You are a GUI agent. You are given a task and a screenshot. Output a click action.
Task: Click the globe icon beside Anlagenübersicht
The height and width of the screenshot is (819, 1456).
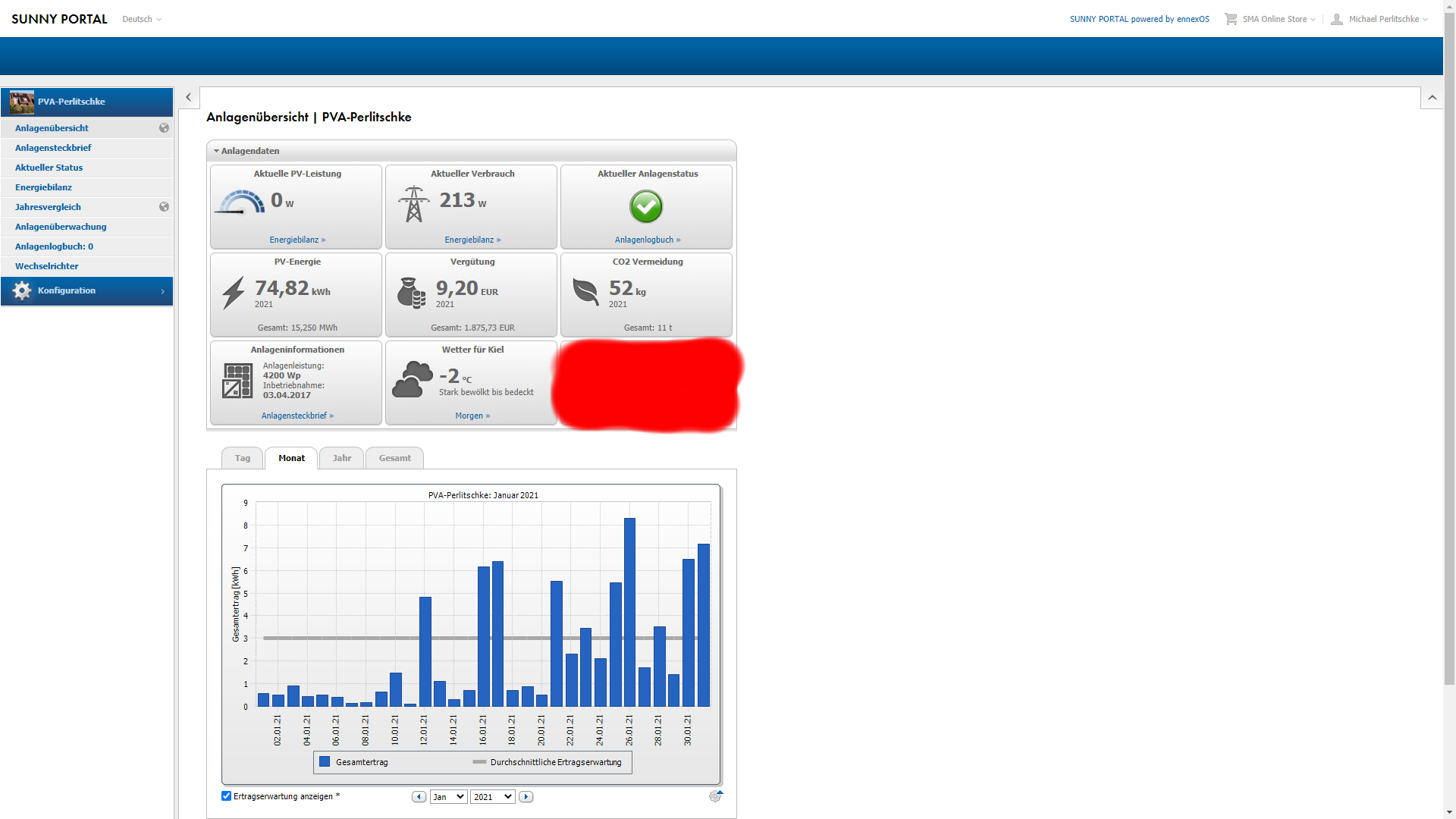pos(164,128)
